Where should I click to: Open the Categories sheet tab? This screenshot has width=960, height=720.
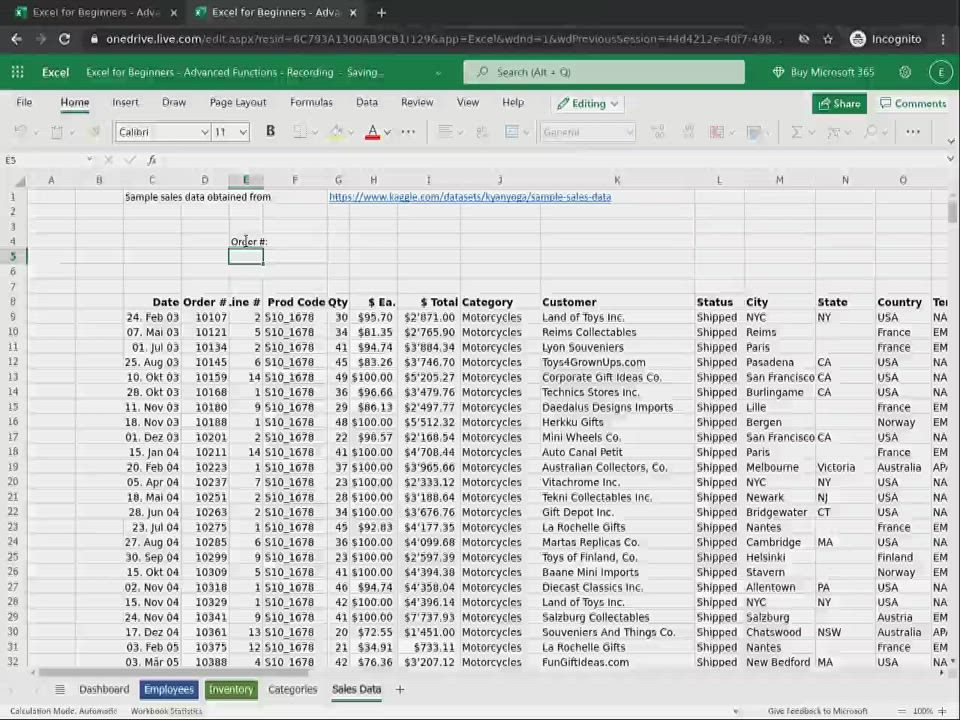pyautogui.click(x=293, y=689)
